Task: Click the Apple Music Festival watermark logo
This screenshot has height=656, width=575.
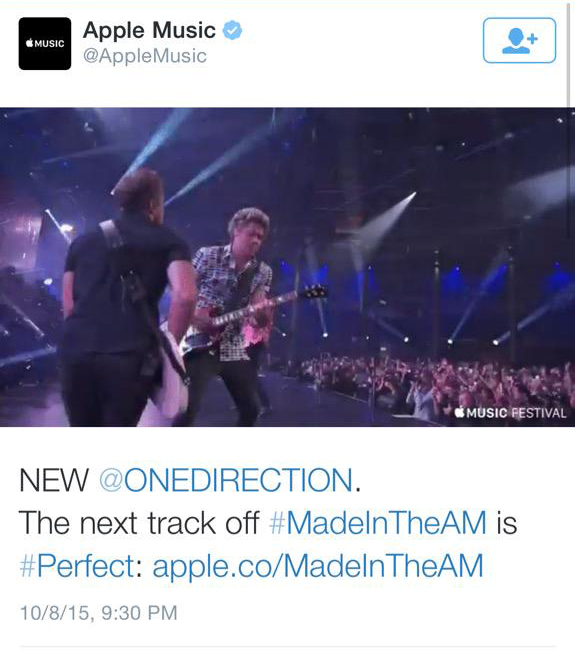Action: point(511,413)
